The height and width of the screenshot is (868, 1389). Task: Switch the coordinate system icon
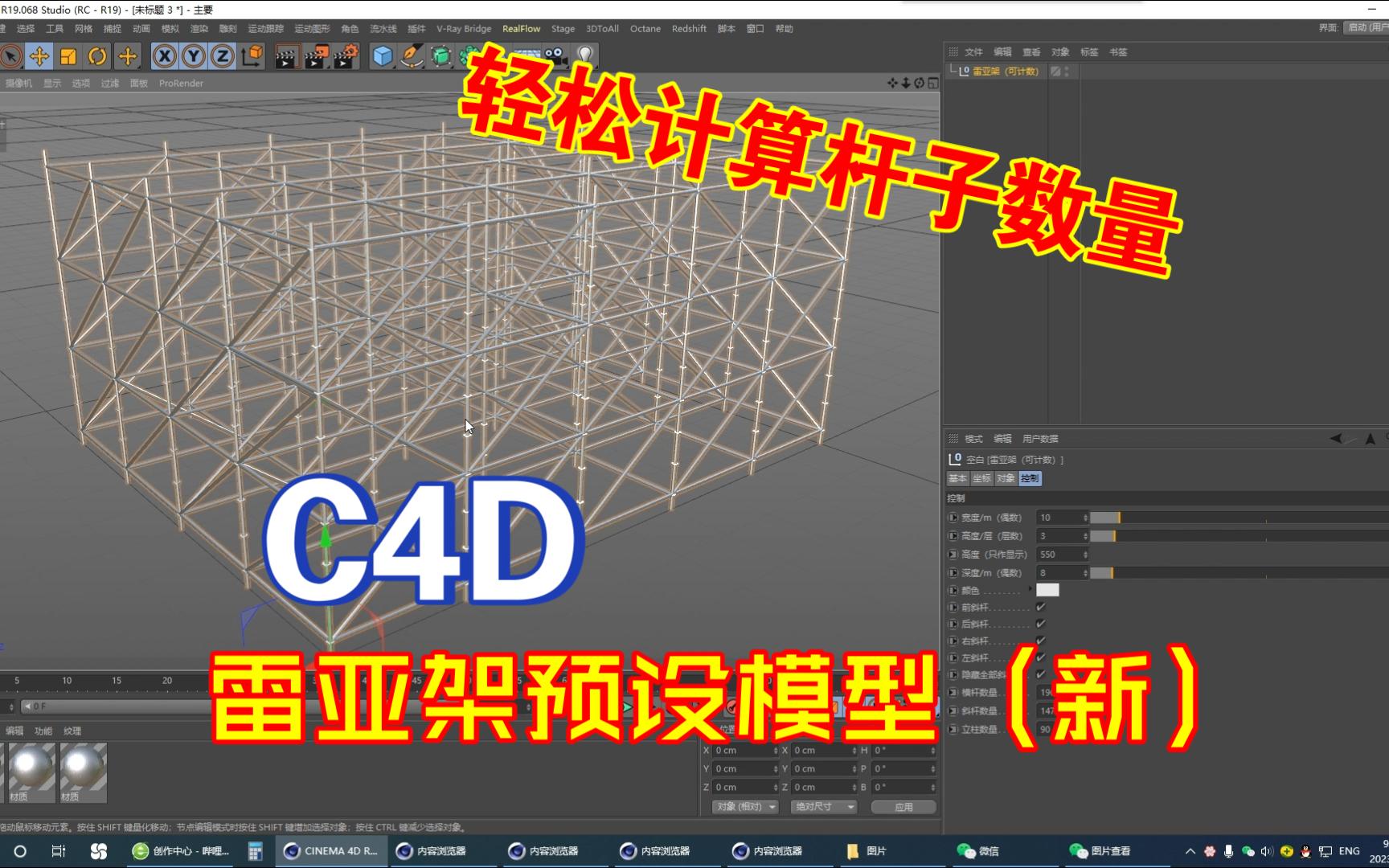click(x=252, y=56)
